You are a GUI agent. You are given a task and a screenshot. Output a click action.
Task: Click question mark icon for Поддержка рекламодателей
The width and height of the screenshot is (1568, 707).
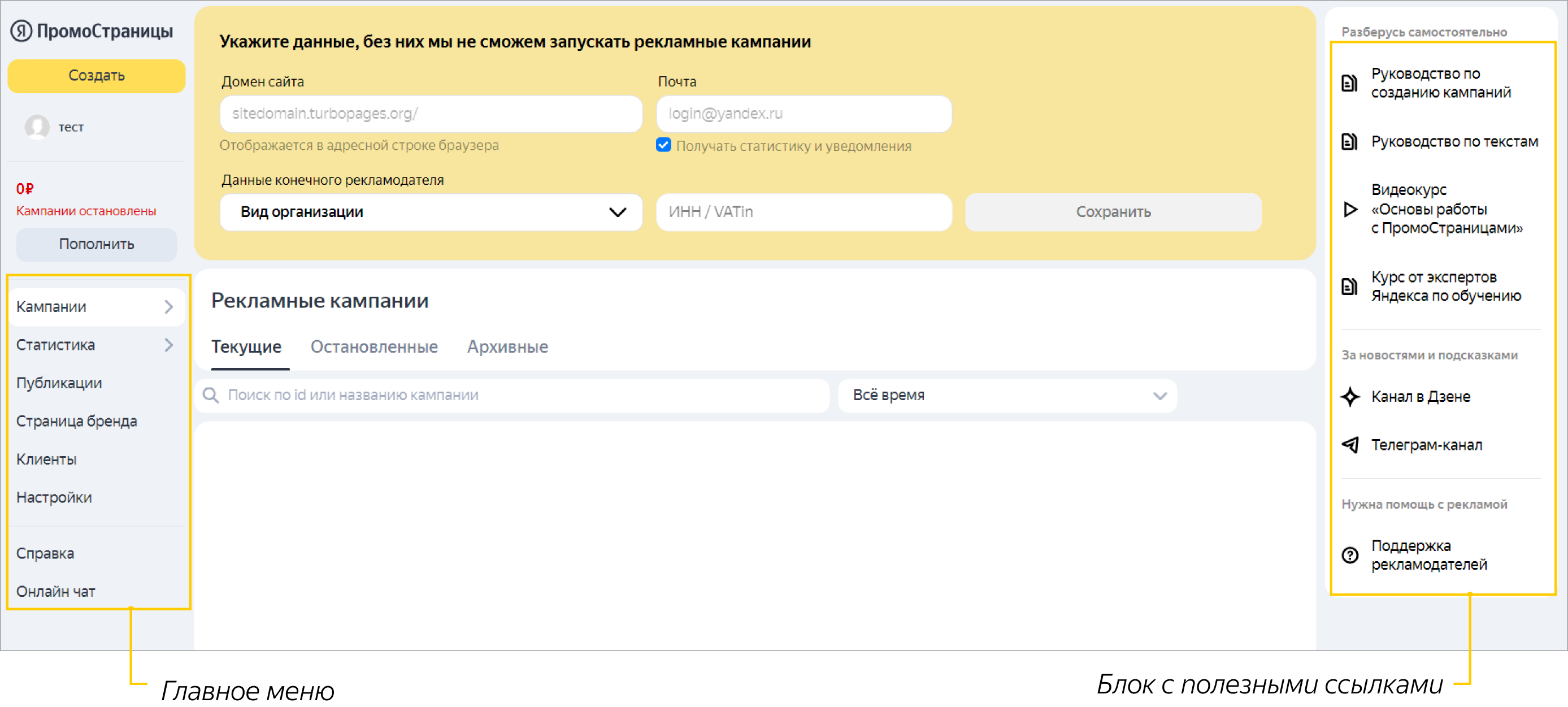1350,556
